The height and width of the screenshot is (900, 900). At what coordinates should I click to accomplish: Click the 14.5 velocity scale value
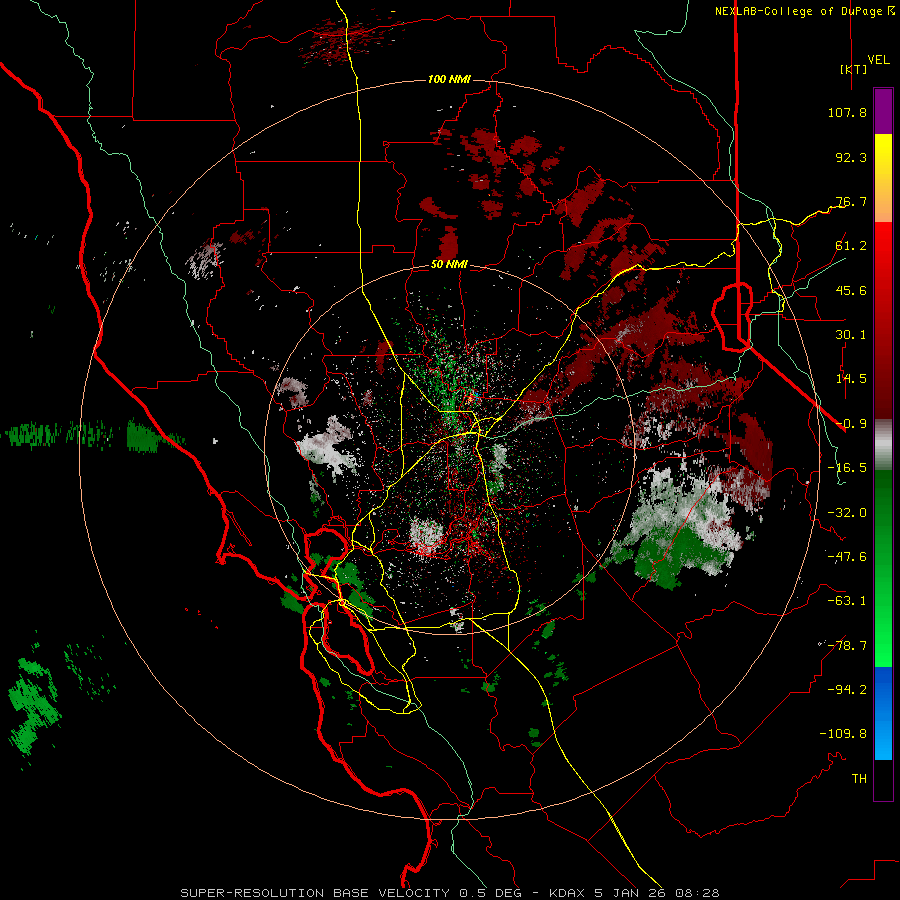tap(851, 379)
